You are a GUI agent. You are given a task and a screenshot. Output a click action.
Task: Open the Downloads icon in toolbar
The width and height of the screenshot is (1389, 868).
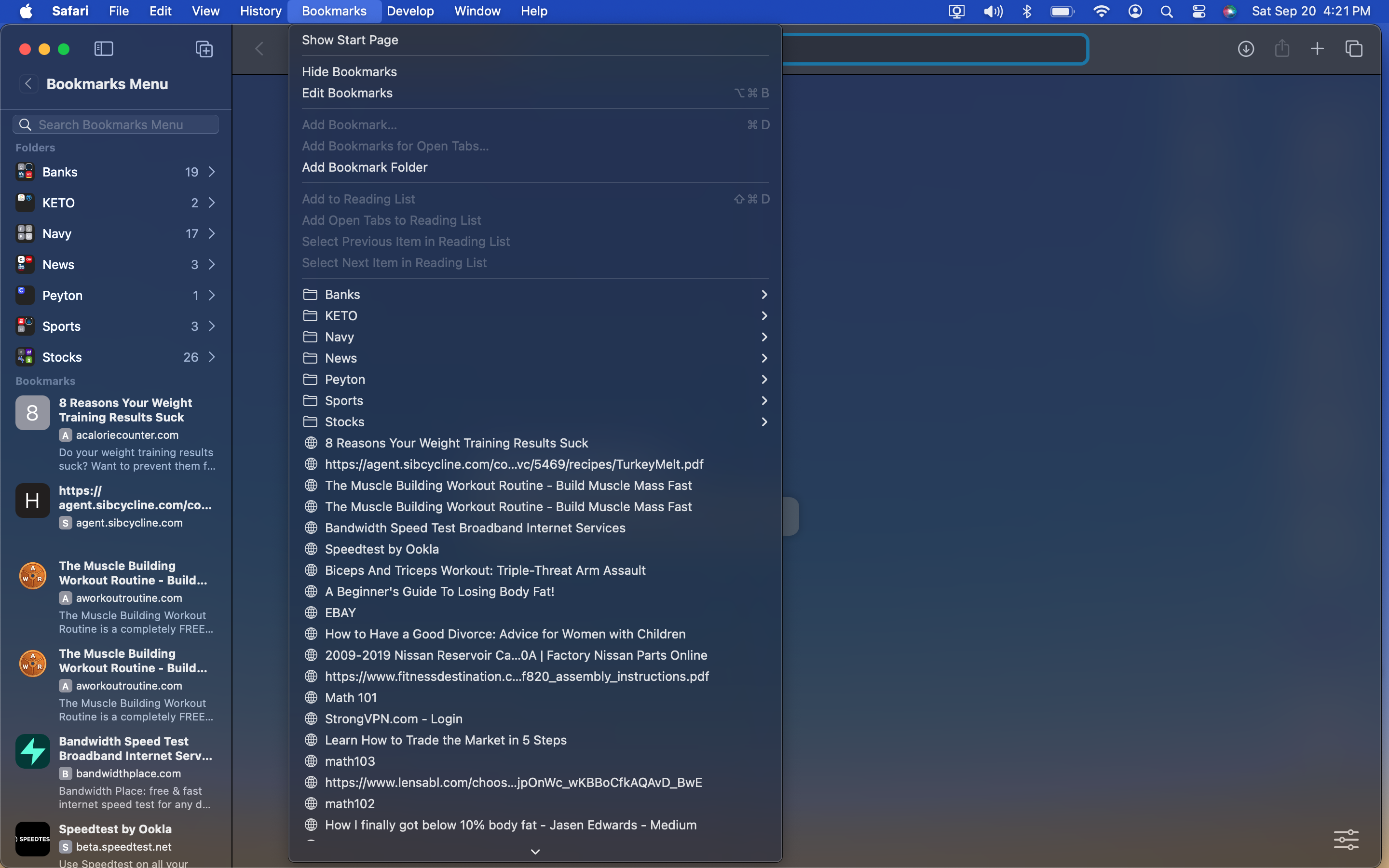1245,49
